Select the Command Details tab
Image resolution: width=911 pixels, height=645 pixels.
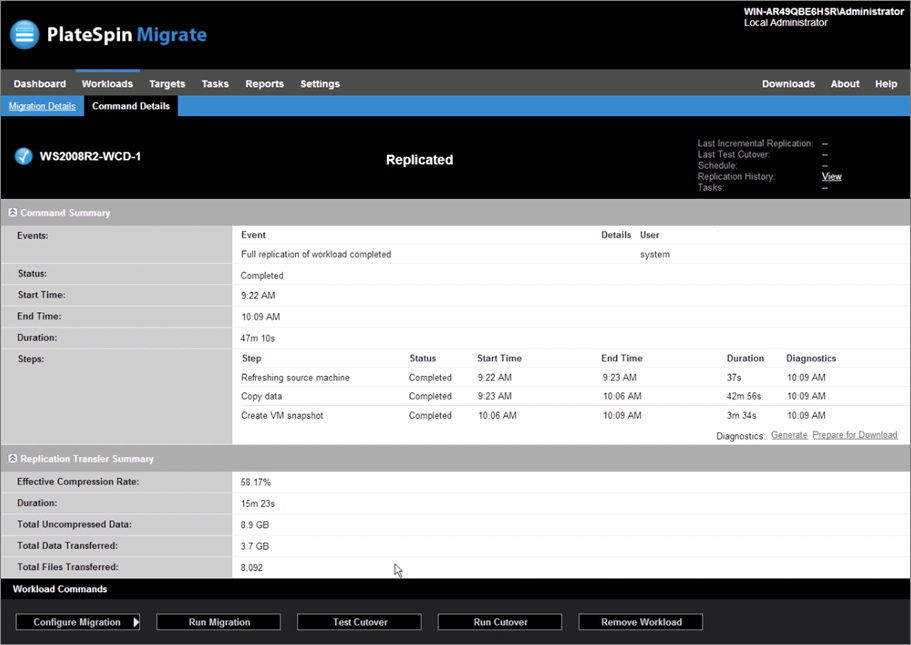(x=131, y=106)
